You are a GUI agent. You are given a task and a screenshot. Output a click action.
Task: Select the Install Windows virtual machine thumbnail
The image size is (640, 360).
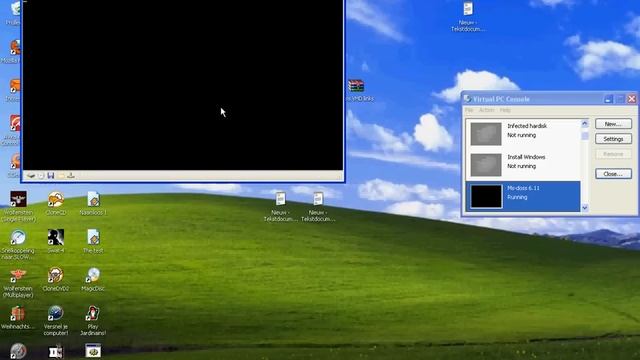click(x=486, y=165)
